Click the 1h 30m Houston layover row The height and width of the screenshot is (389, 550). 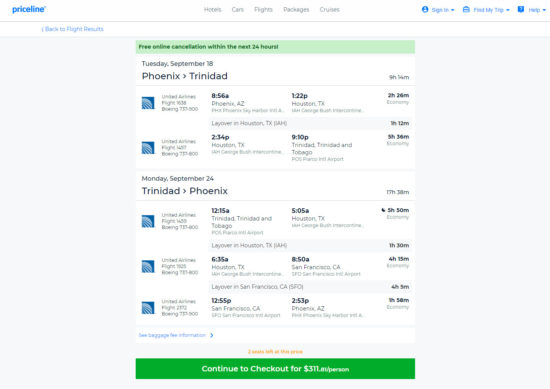tap(310, 245)
